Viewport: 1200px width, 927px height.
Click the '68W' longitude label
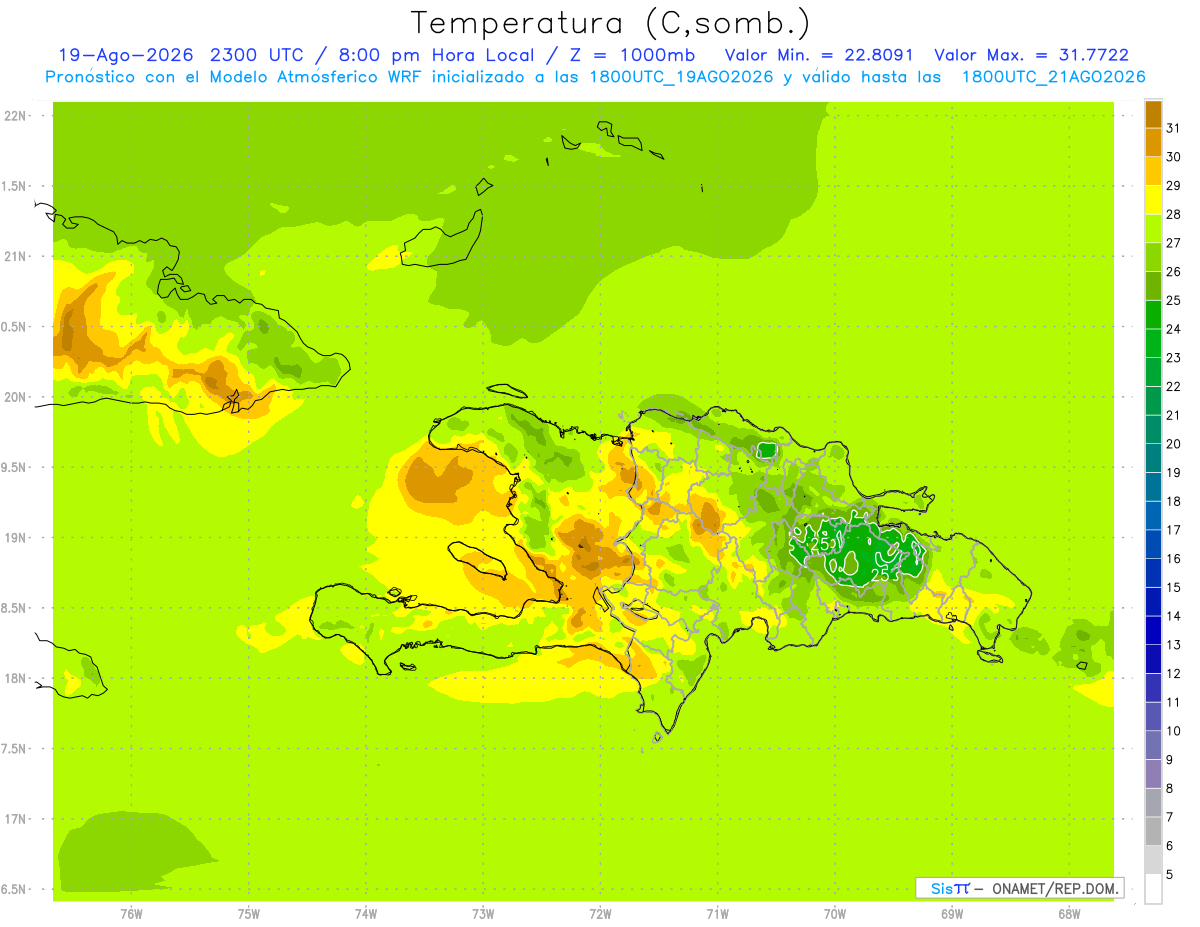pyautogui.click(x=1069, y=913)
